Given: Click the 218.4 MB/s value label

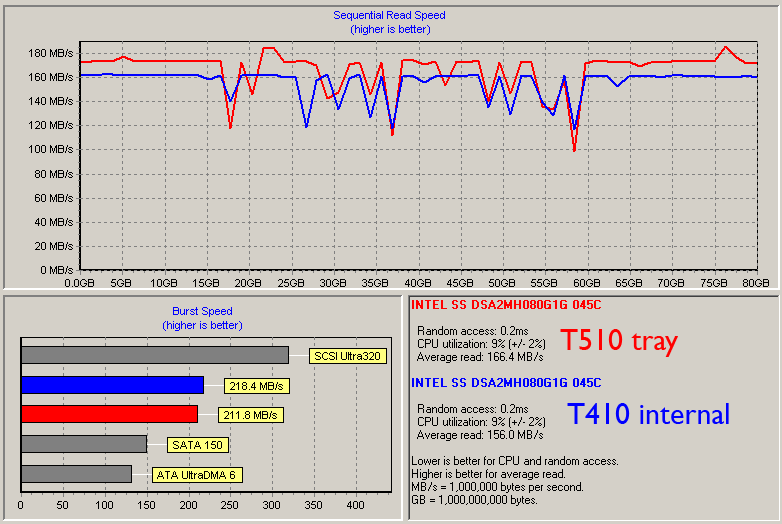Looking at the screenshot, I should pos(257,386).
